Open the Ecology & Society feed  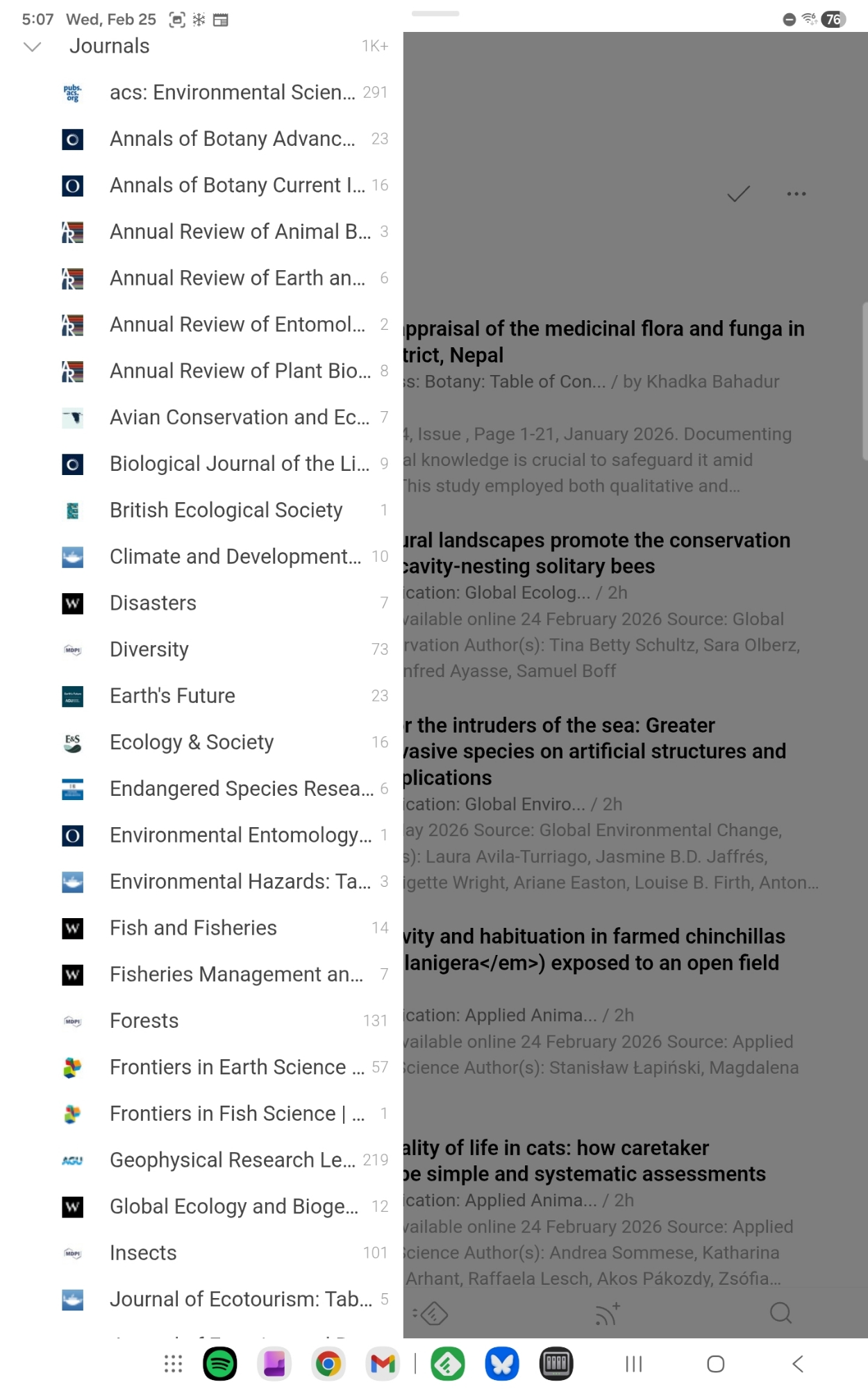coord(192,742)
